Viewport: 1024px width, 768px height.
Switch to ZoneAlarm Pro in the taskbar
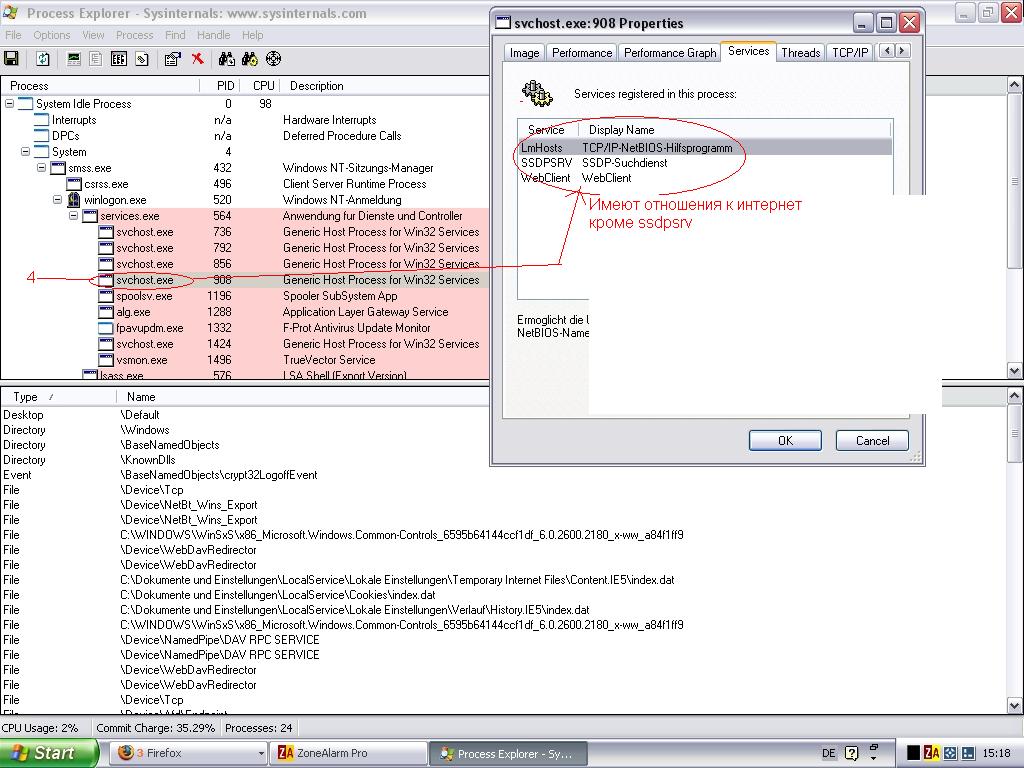point(347,754)
